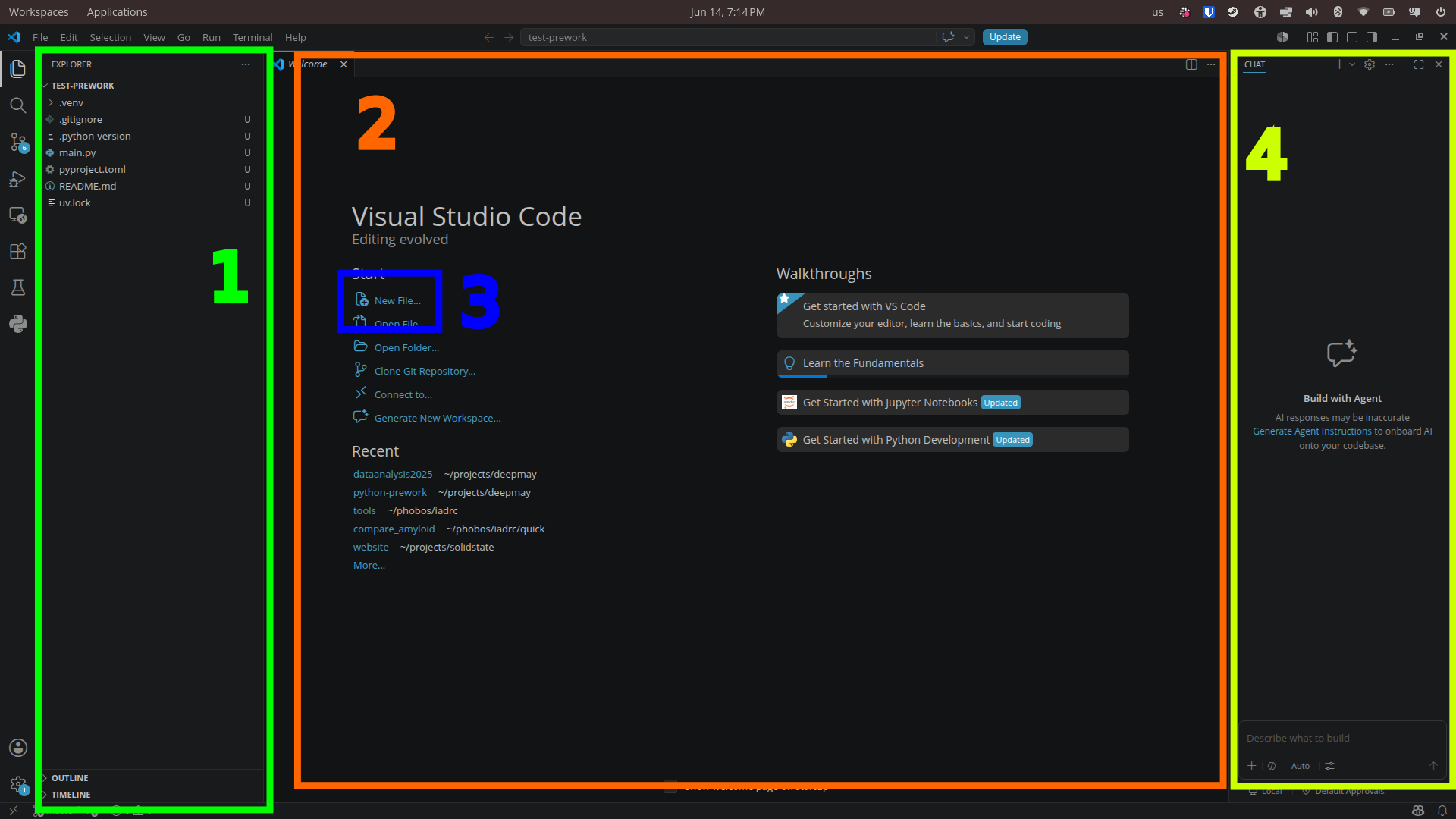Image resolution: width=1456 pixels, height=819 pixels.
Task: Open the Selection menu
Action: [111, 37]
